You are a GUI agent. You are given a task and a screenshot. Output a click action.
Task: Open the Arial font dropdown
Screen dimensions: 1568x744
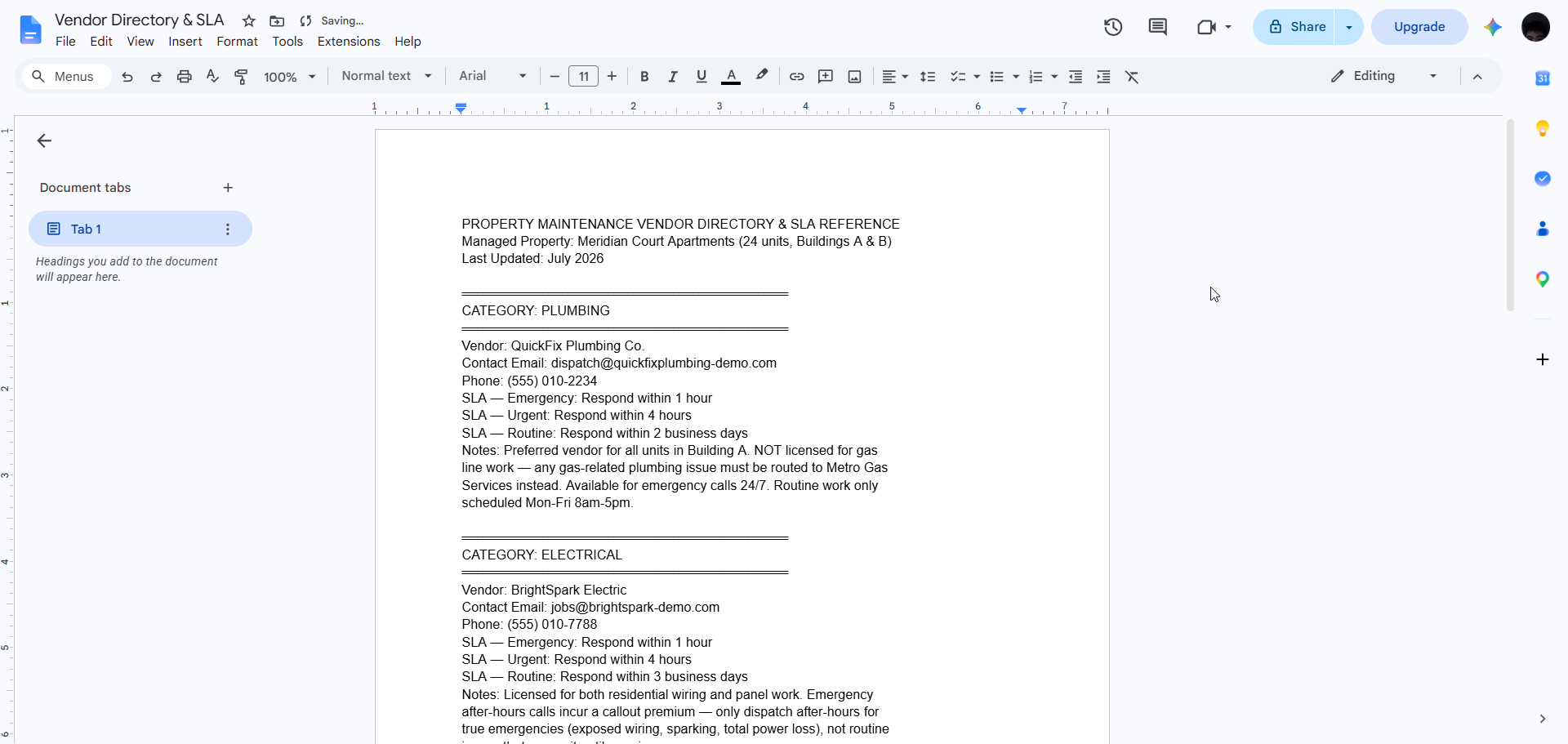(492, 76)
